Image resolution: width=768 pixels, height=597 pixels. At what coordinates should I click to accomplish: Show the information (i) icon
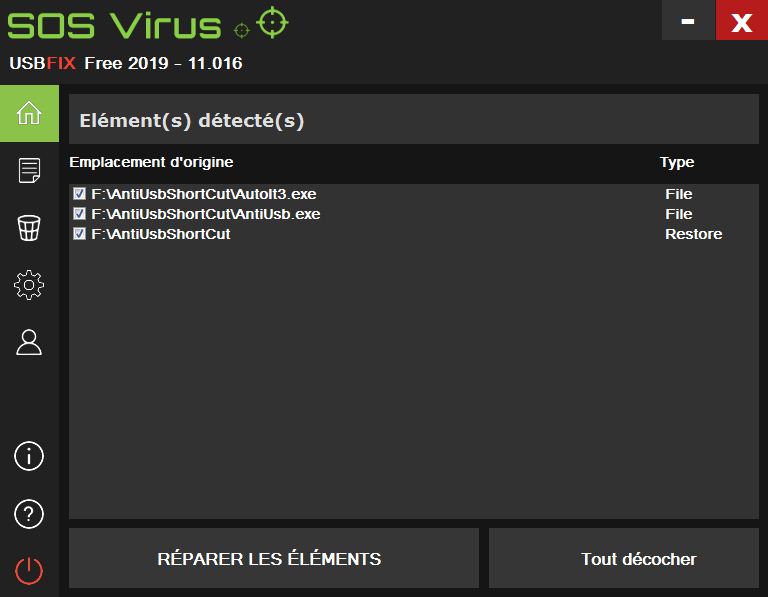(x=29, y=456)
